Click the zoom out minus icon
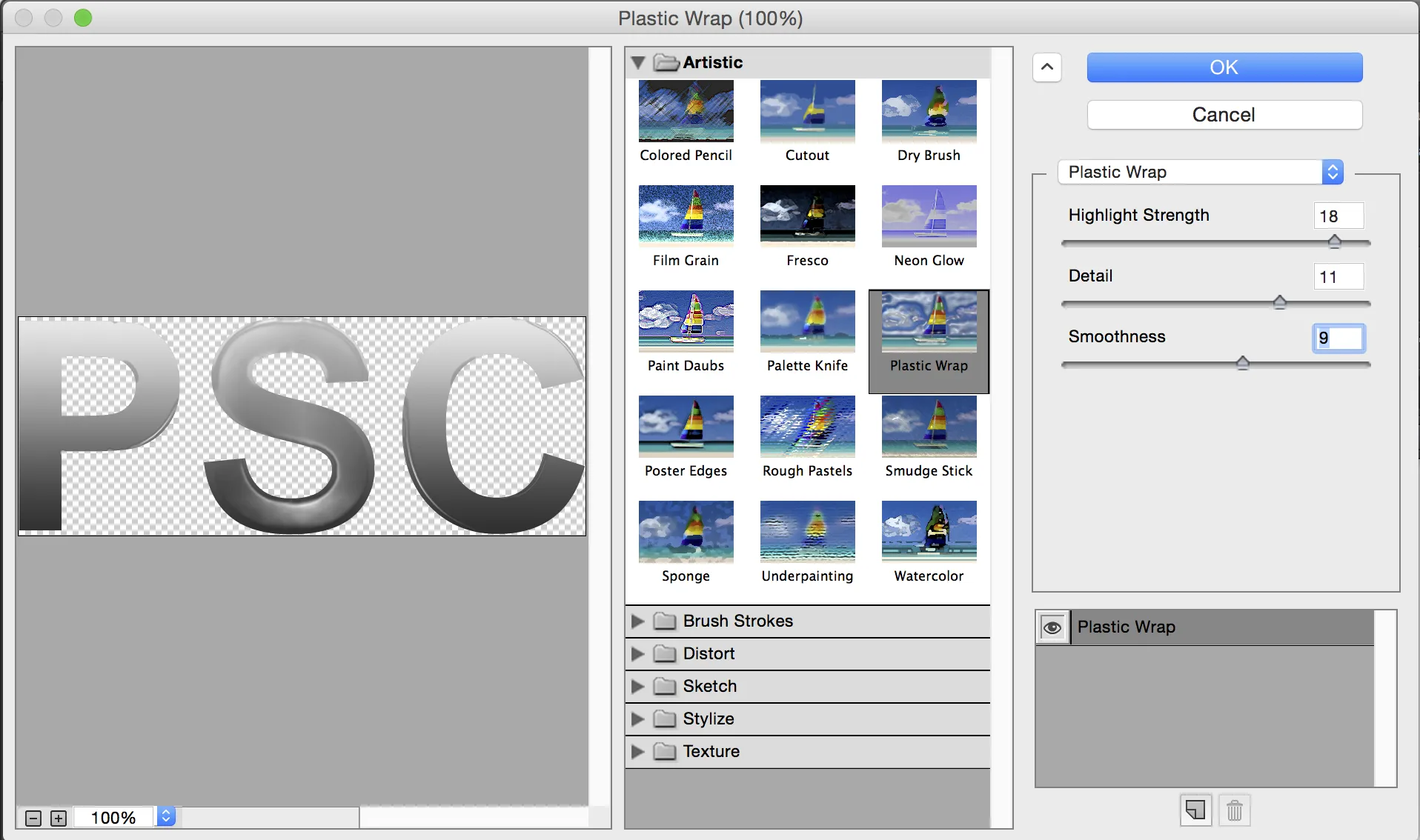The width and height of the screenshot is (1420, 840). tap(33, 818)
